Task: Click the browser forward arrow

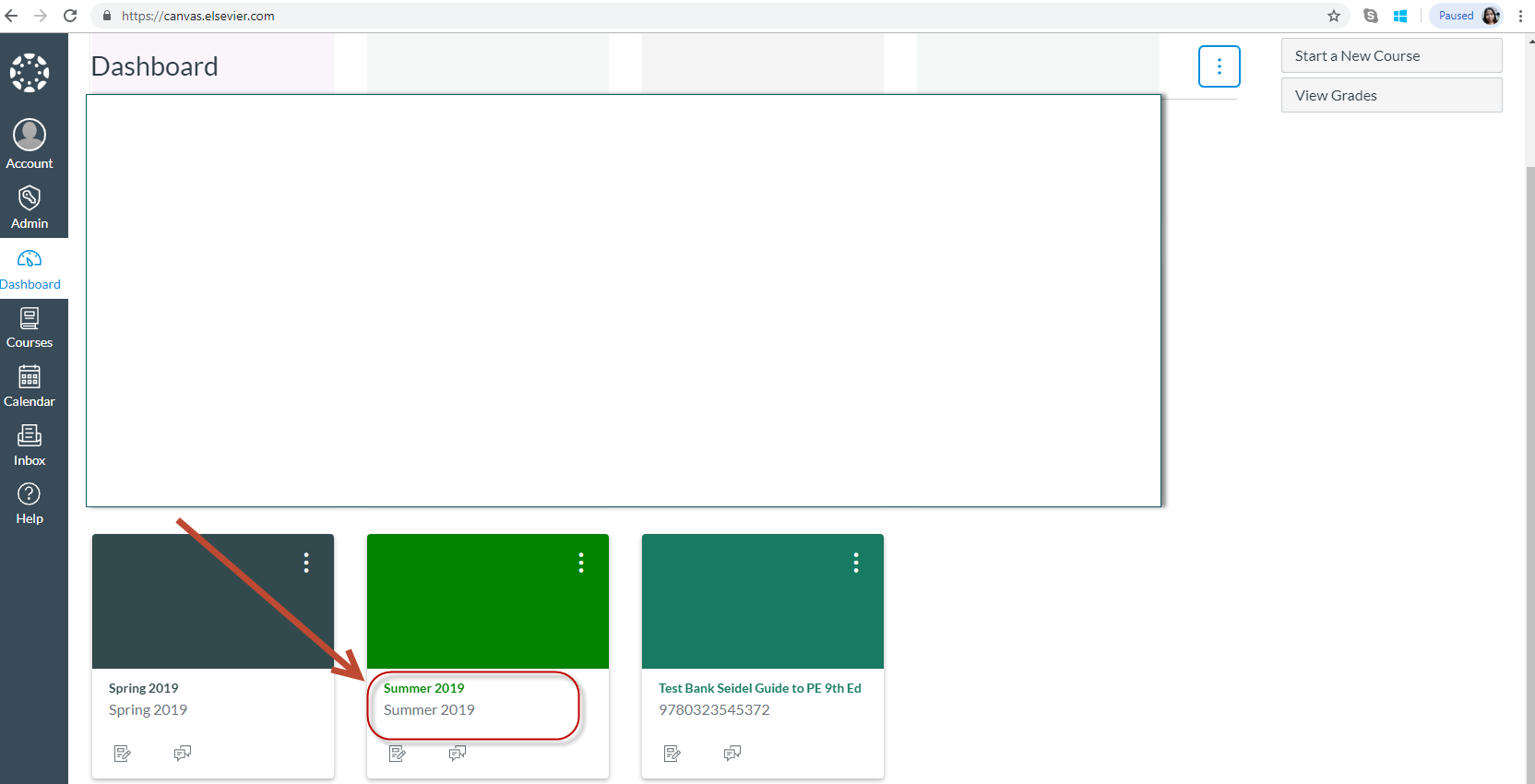Action: (41, 16)
